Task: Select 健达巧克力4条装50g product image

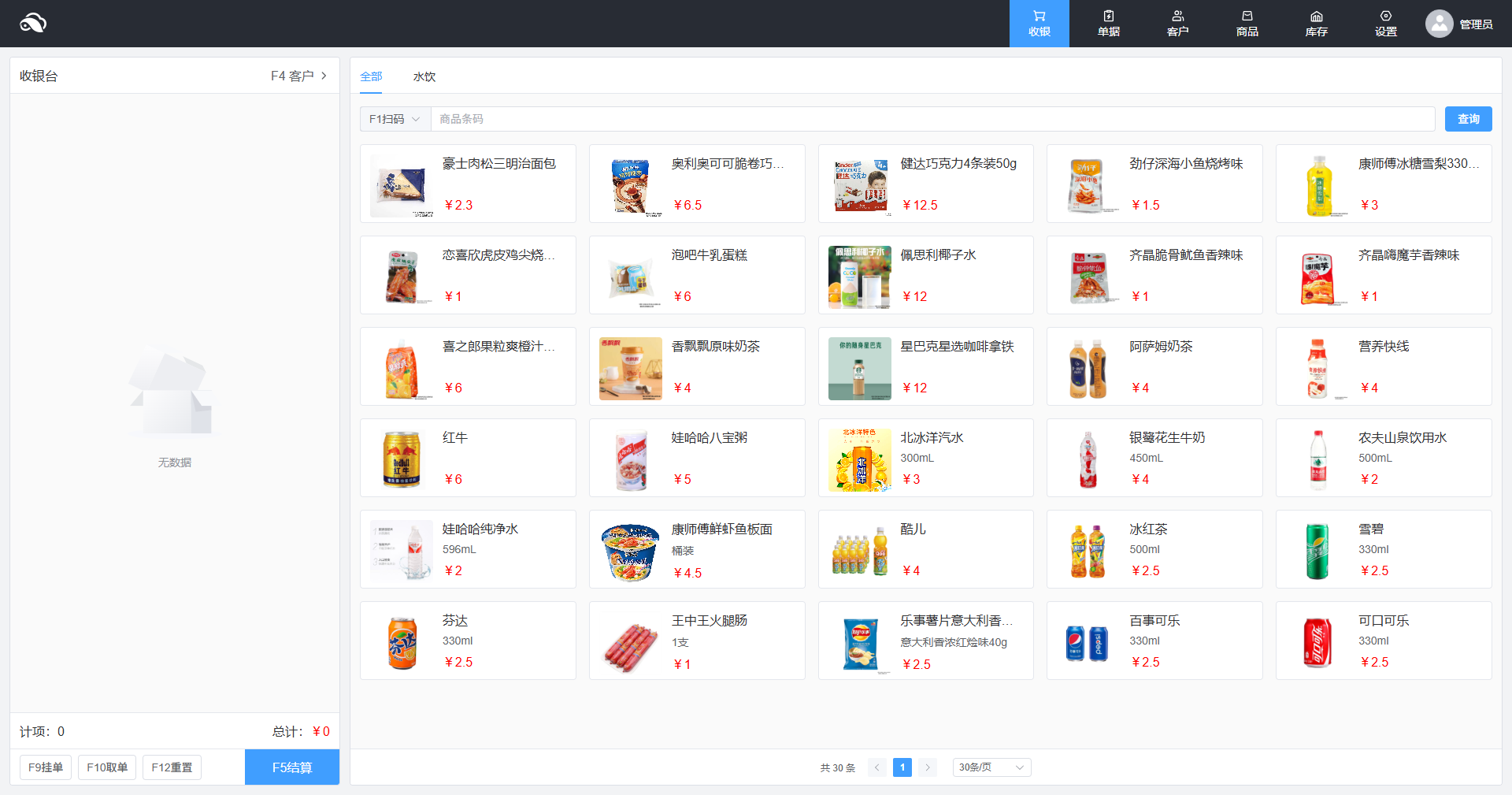Action: click(860, 186)
